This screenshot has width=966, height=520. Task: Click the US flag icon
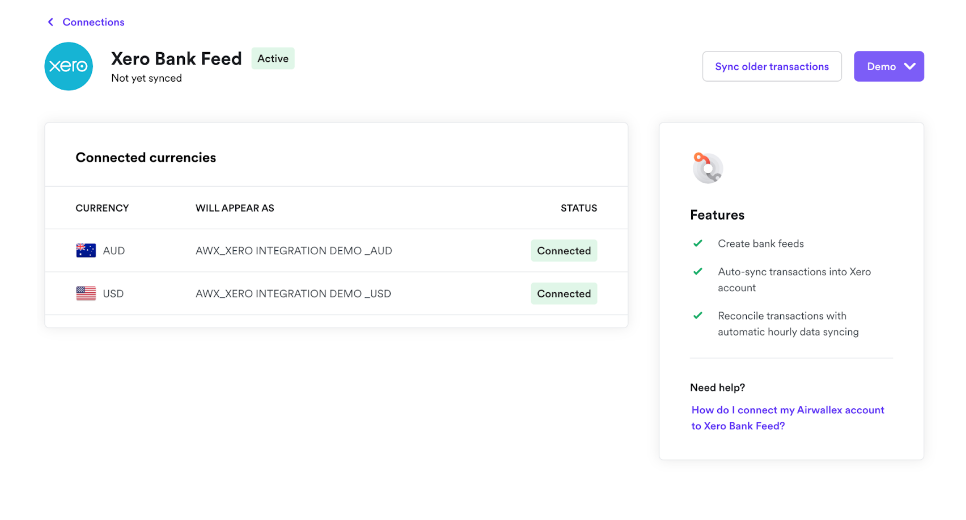[86, 293]
